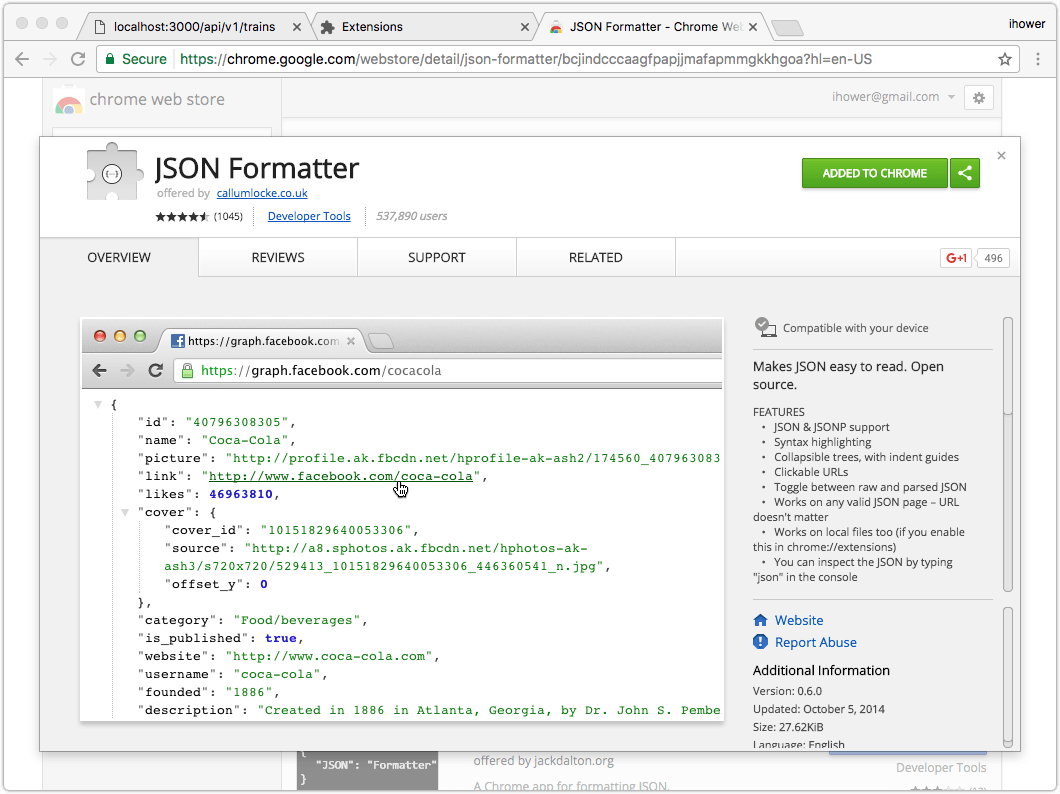
Task: Click the JSON Formatter screenshot preview
Action: point(402,519)
